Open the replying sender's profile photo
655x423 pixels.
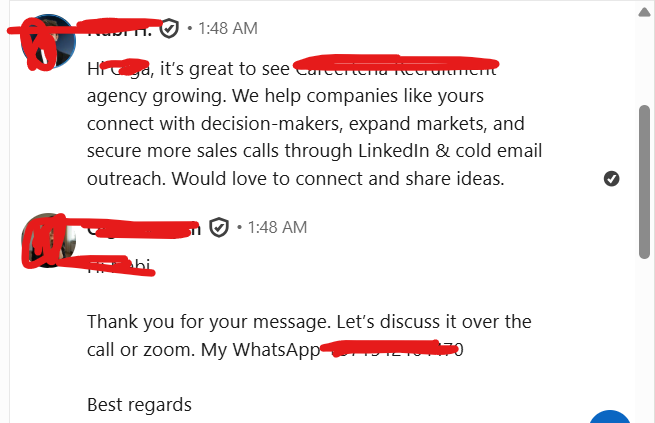[45, 241]
